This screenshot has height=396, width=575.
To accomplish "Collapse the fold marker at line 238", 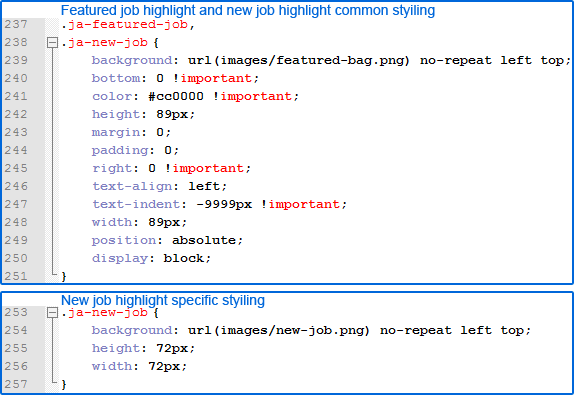I will point(52,43).
